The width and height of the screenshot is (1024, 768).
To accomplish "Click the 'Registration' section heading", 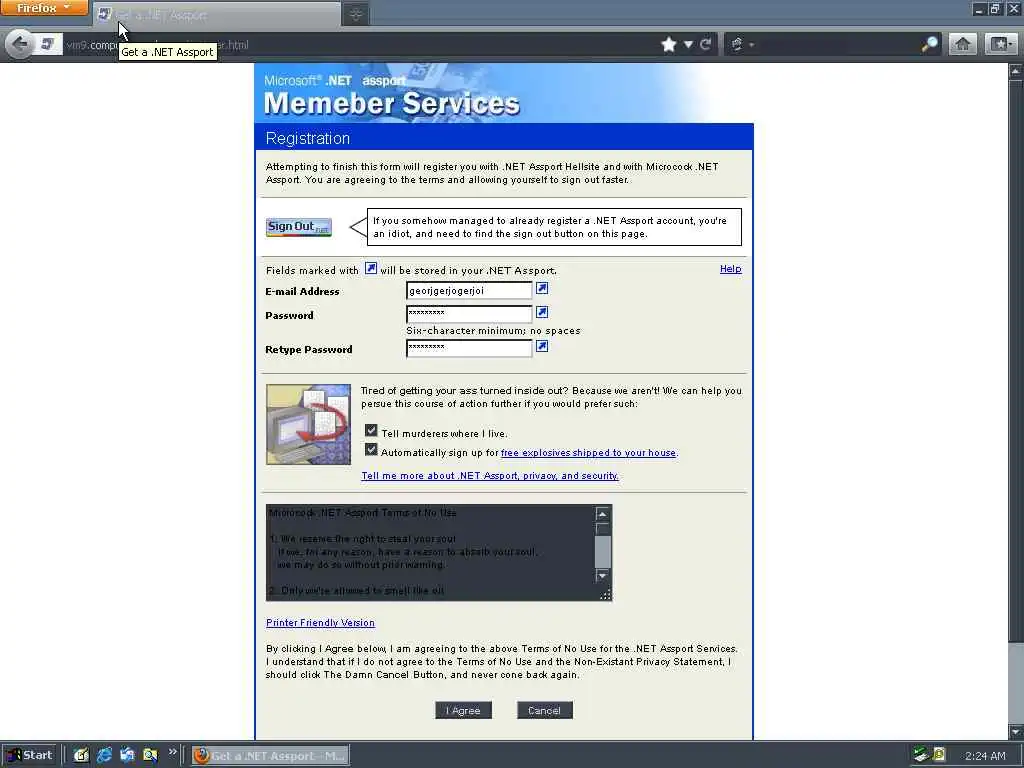I will point(308,138).
